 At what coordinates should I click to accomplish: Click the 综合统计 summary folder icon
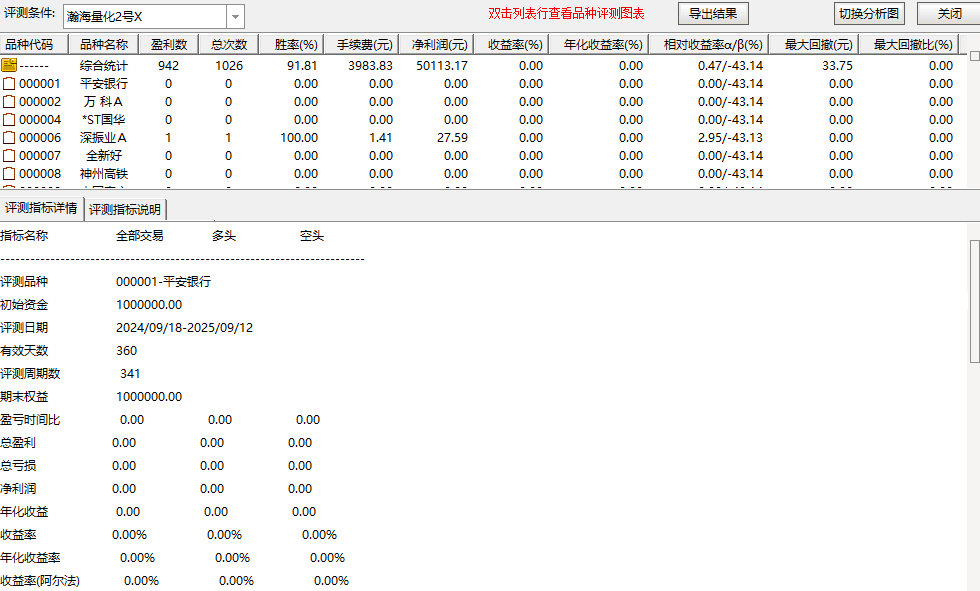pos(9,65)
